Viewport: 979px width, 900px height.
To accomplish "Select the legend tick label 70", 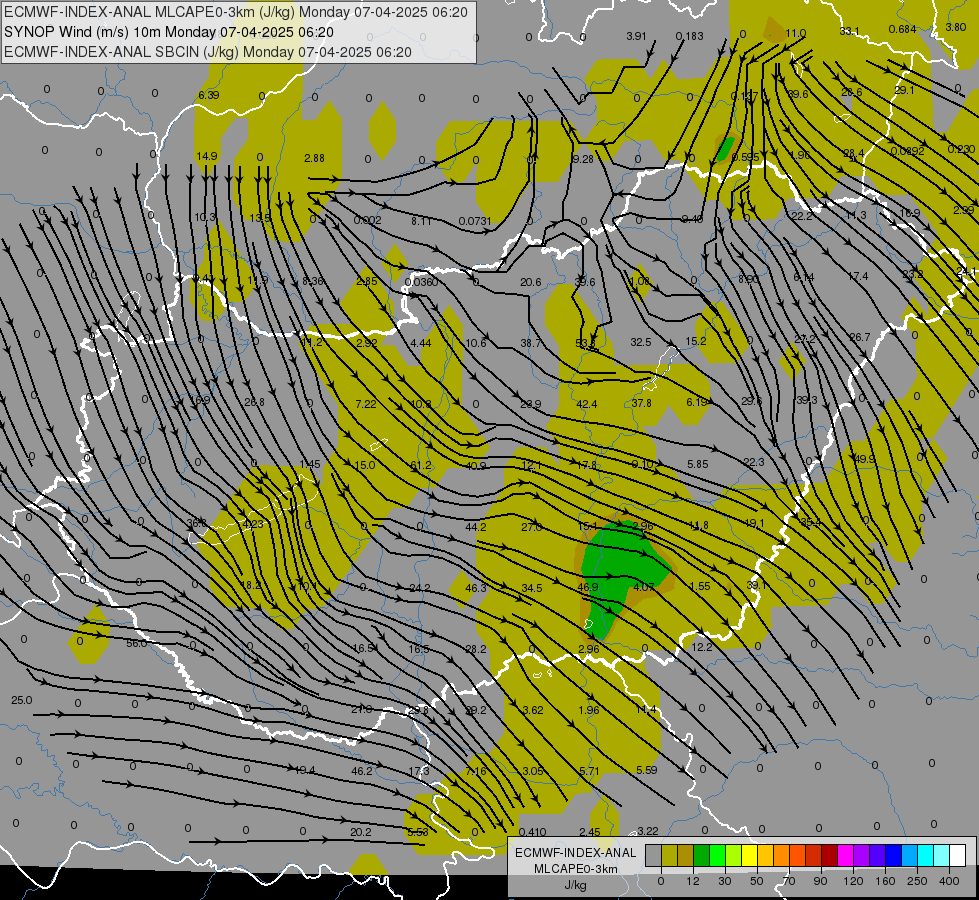I will point(788,881).
